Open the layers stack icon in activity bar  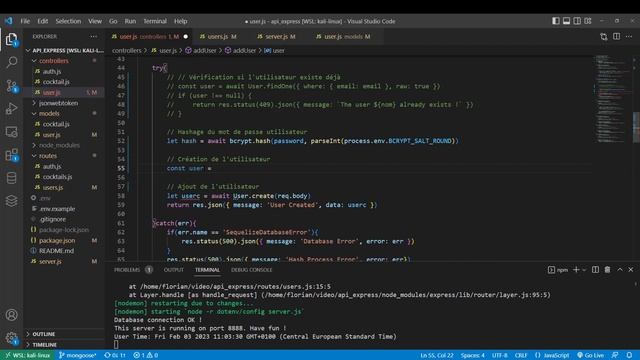(x=11, y=201)
